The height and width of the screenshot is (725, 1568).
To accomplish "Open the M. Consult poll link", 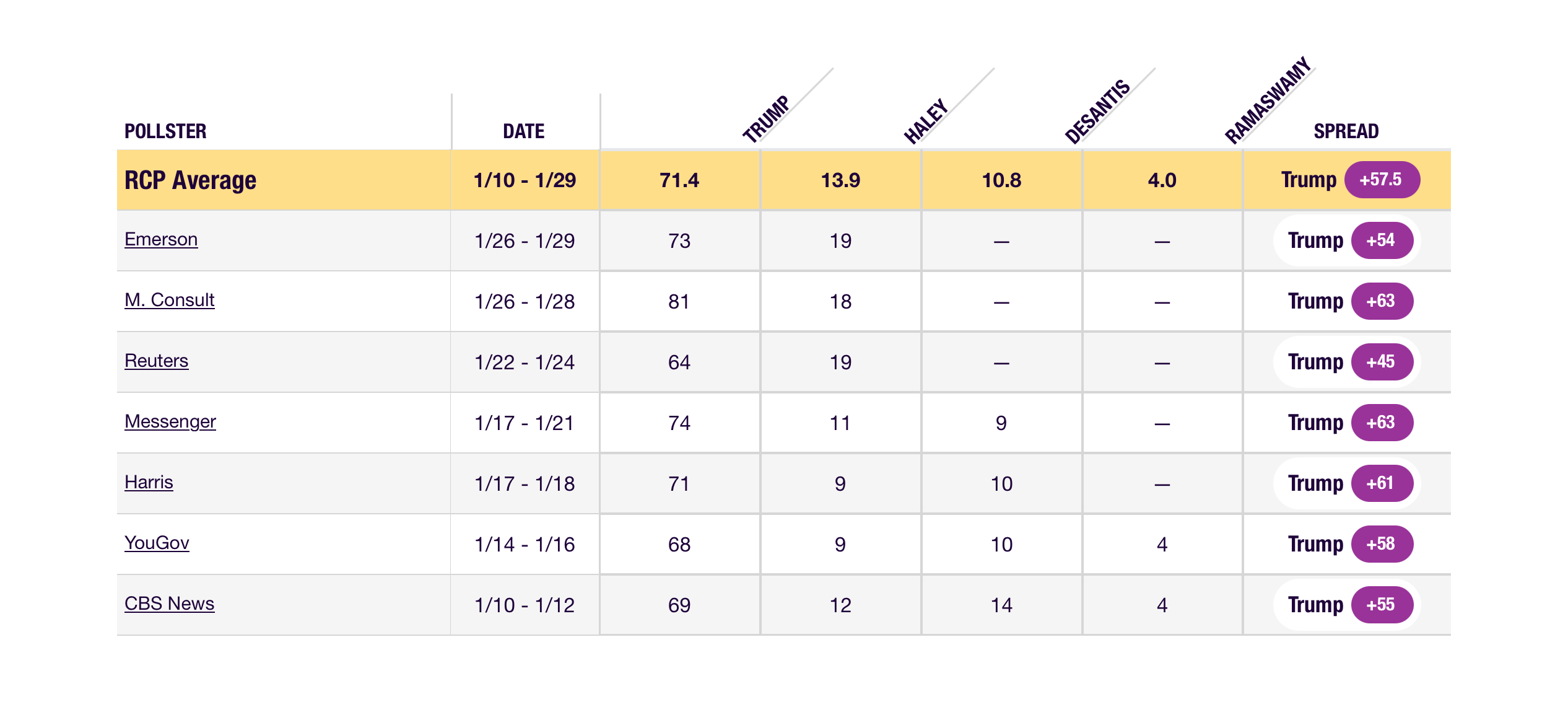I will pos(169,300).
